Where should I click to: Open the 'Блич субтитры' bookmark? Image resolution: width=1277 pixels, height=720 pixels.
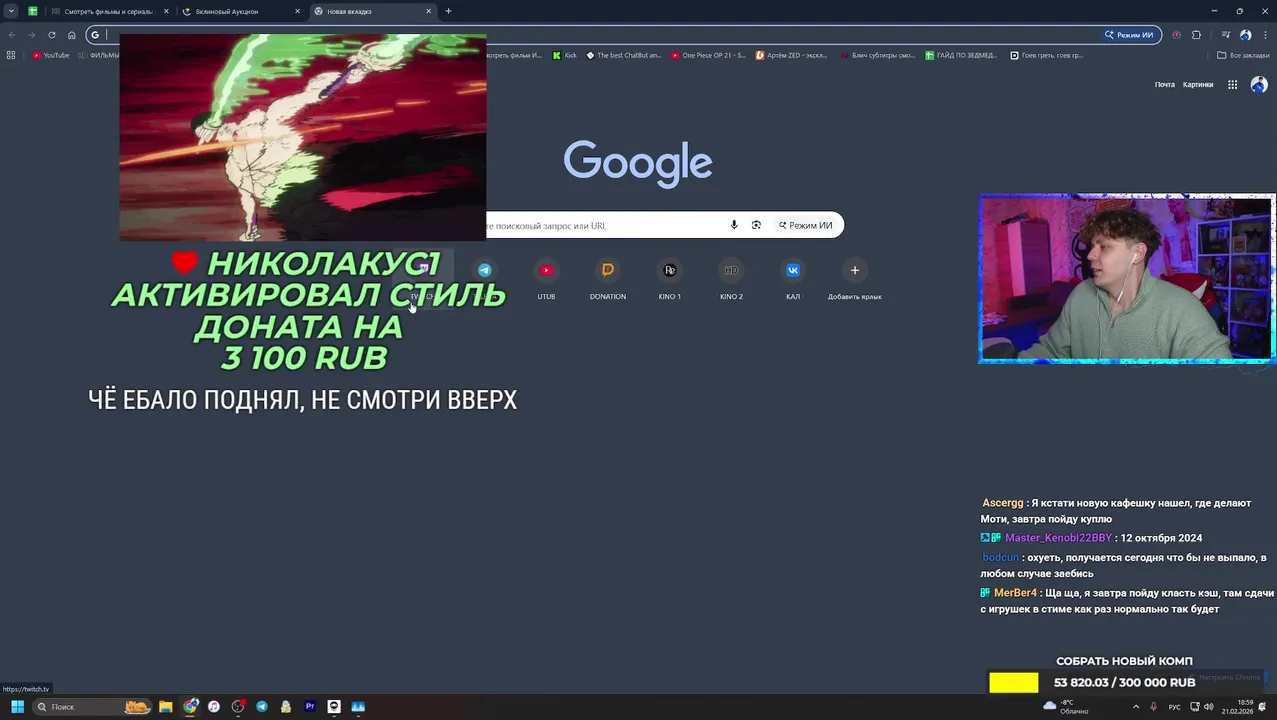tap(878, 55)
